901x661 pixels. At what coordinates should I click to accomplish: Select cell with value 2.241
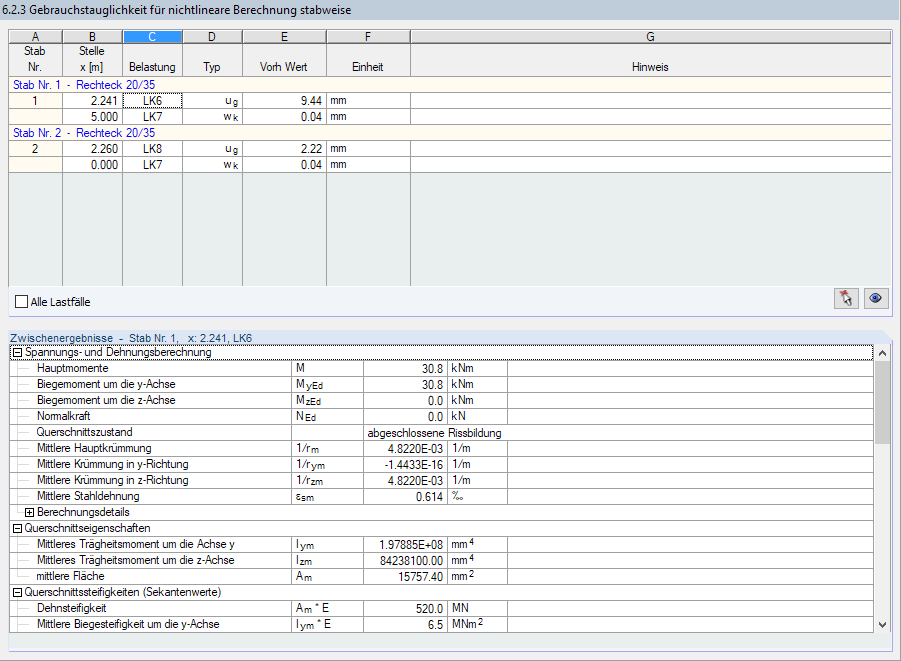pyautogui.click(x=92, y=101)
